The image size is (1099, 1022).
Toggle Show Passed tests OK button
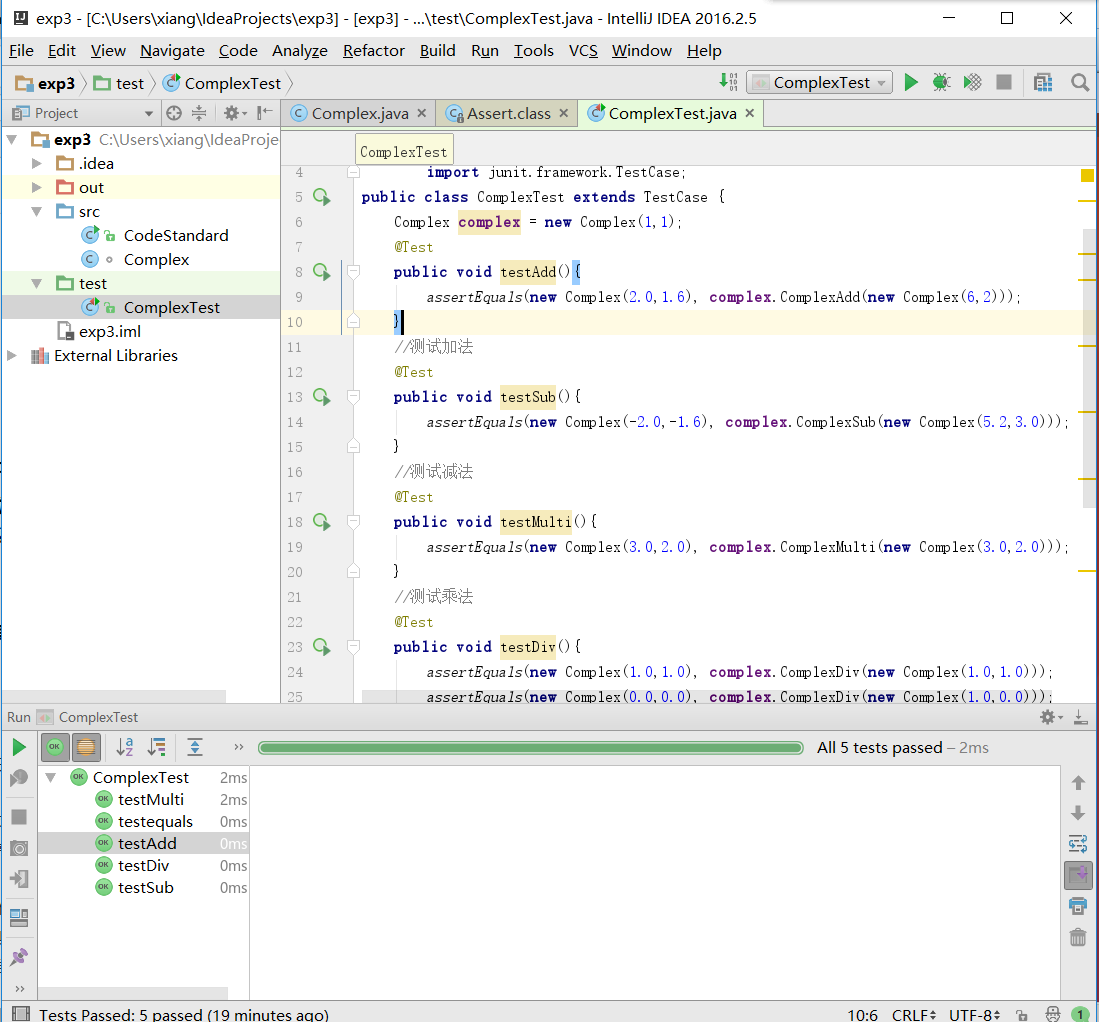55,747
